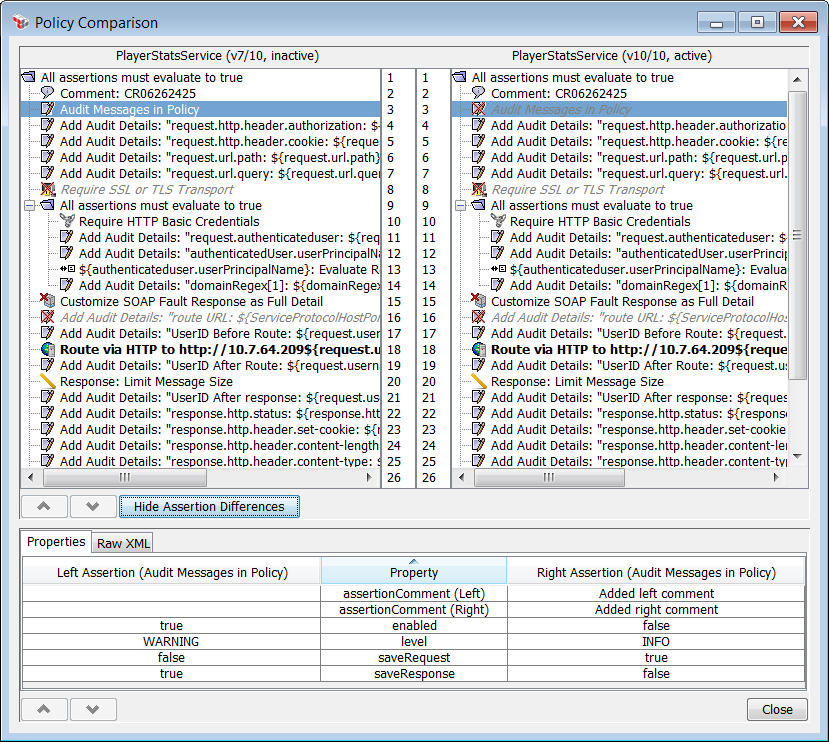Collapse the nested 'All assertions' folder in left pane

tap(28, 205)
